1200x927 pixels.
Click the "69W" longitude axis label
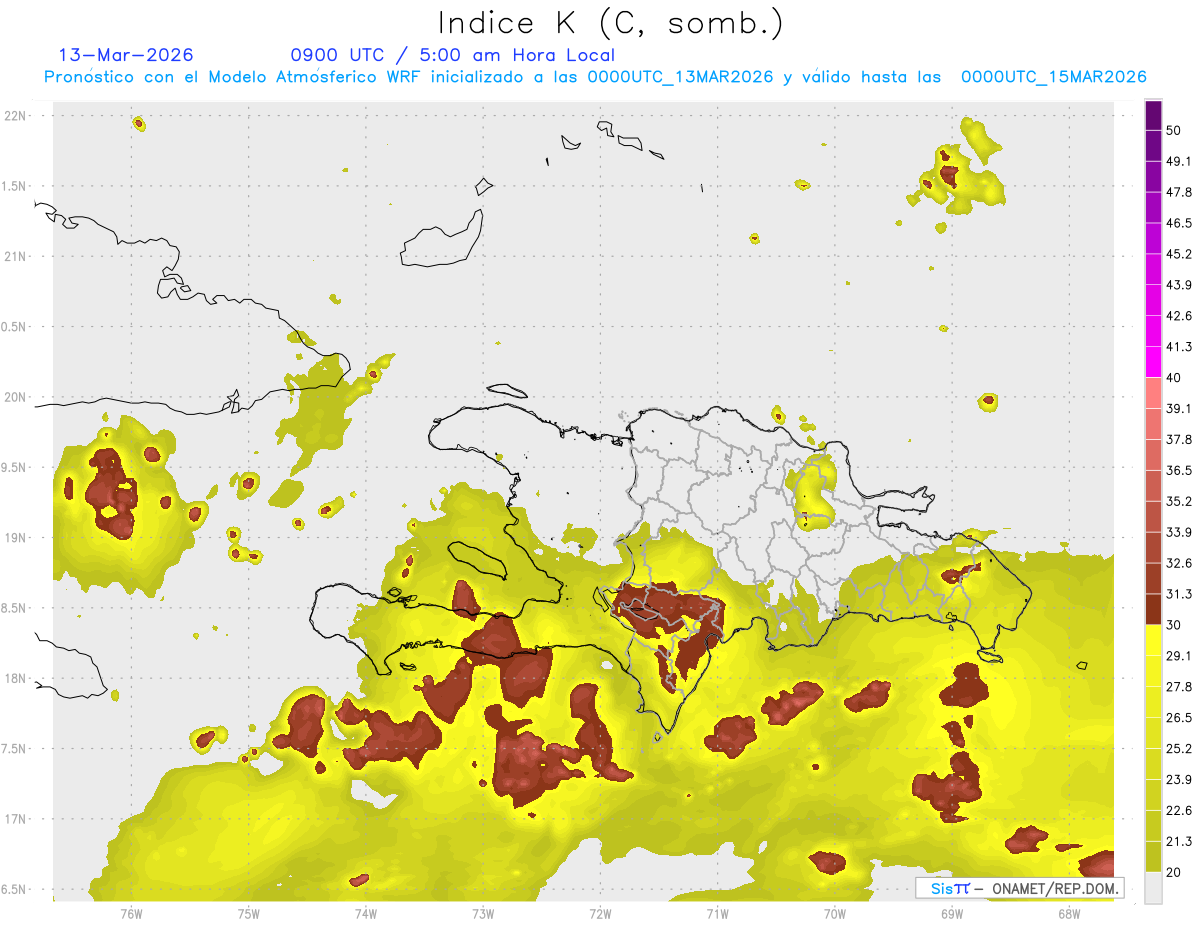pos(952,912)
